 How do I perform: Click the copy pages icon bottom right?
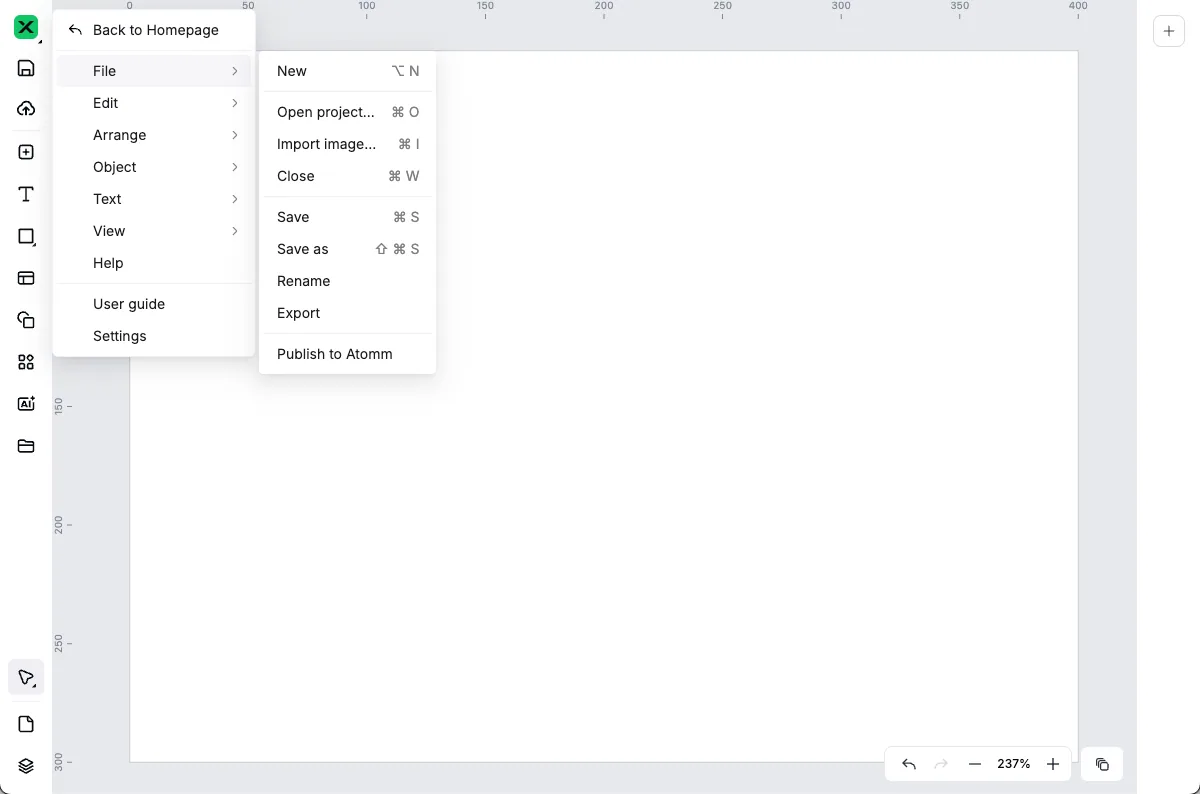click(x=1102, y=764)
